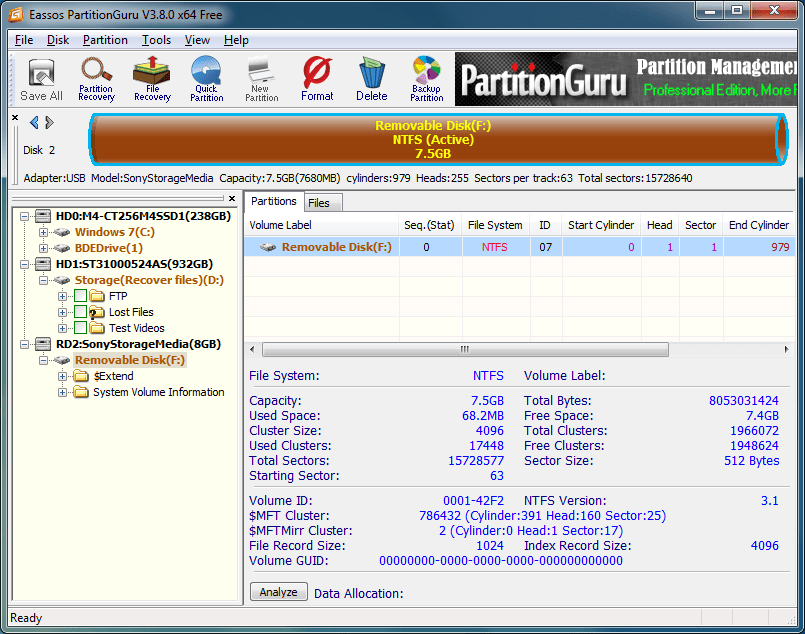Launch the File Recovery tool
Screen dimensions: 805x634
pyautogui.click(x=152, y=79)
